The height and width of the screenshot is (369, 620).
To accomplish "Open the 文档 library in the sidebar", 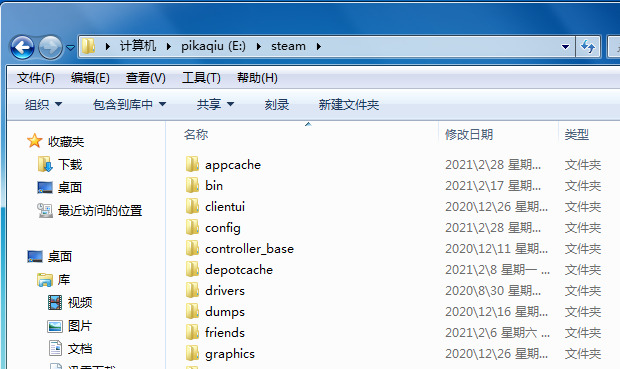I will 80,349.
